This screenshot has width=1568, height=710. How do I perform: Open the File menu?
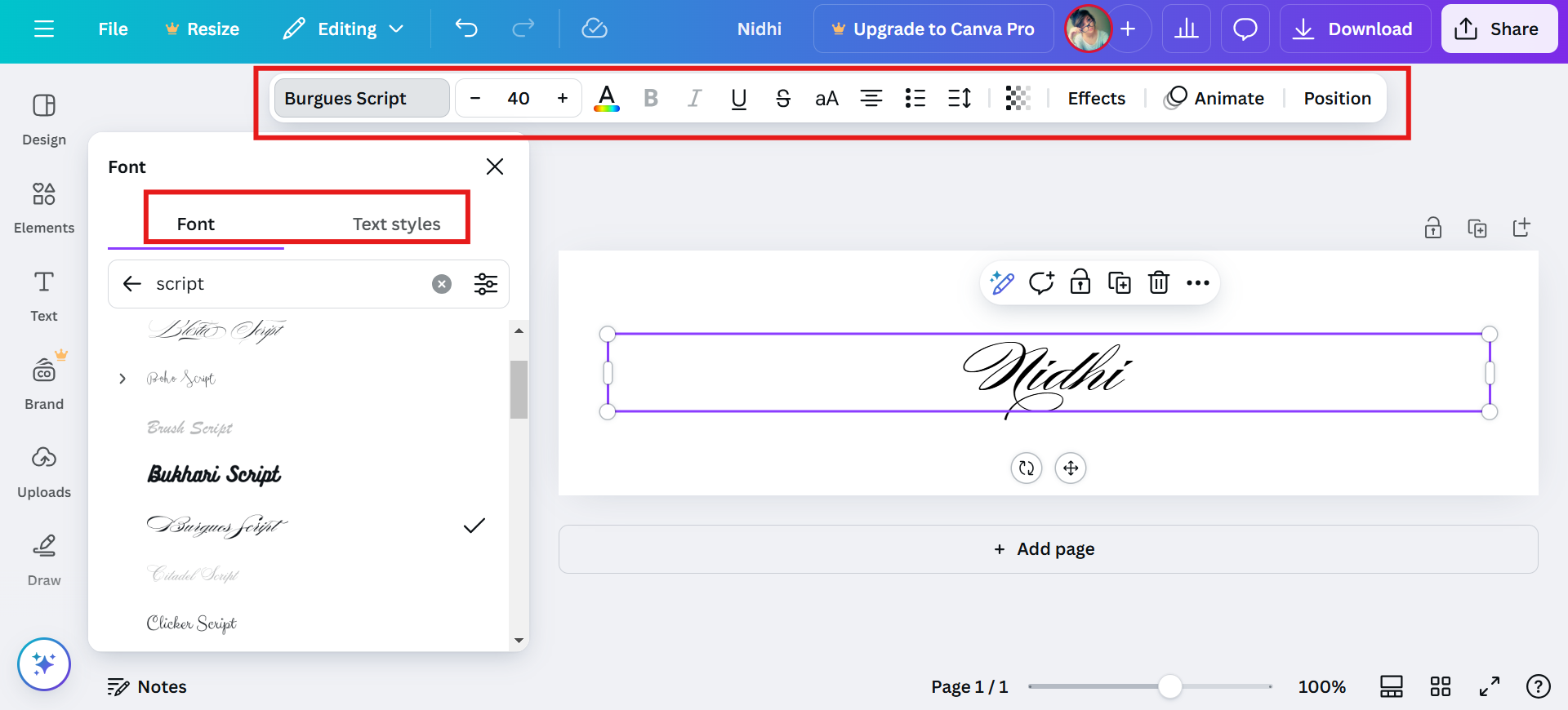[113, 29]
